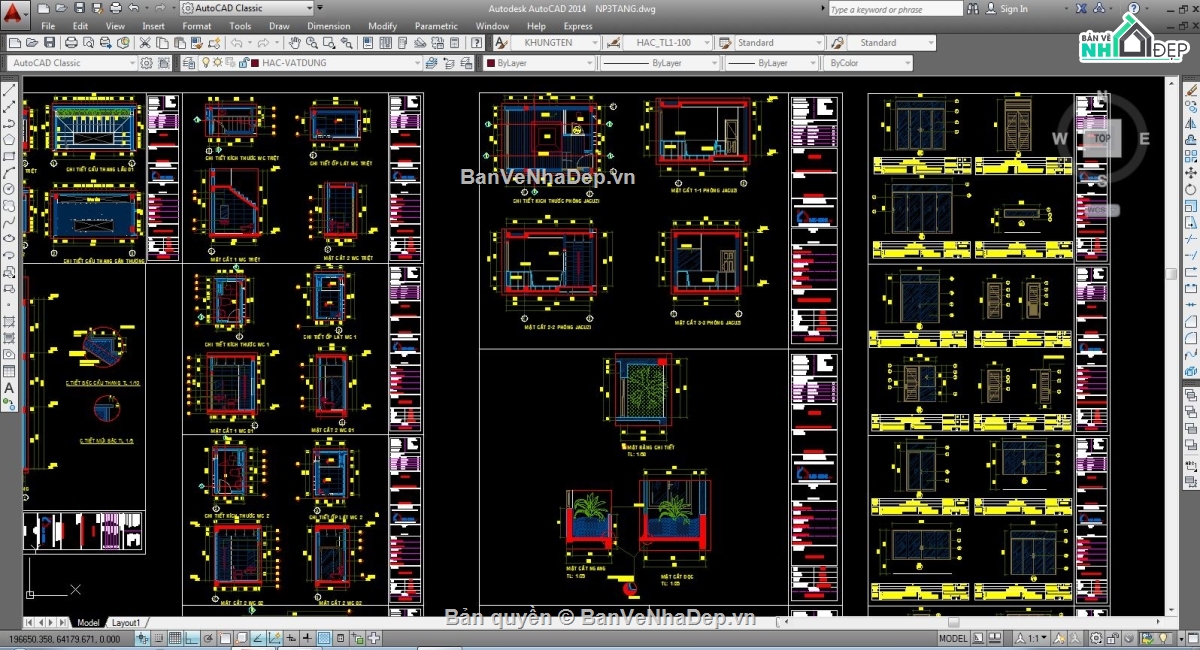Click Plot Preview icon

[88, 43]
